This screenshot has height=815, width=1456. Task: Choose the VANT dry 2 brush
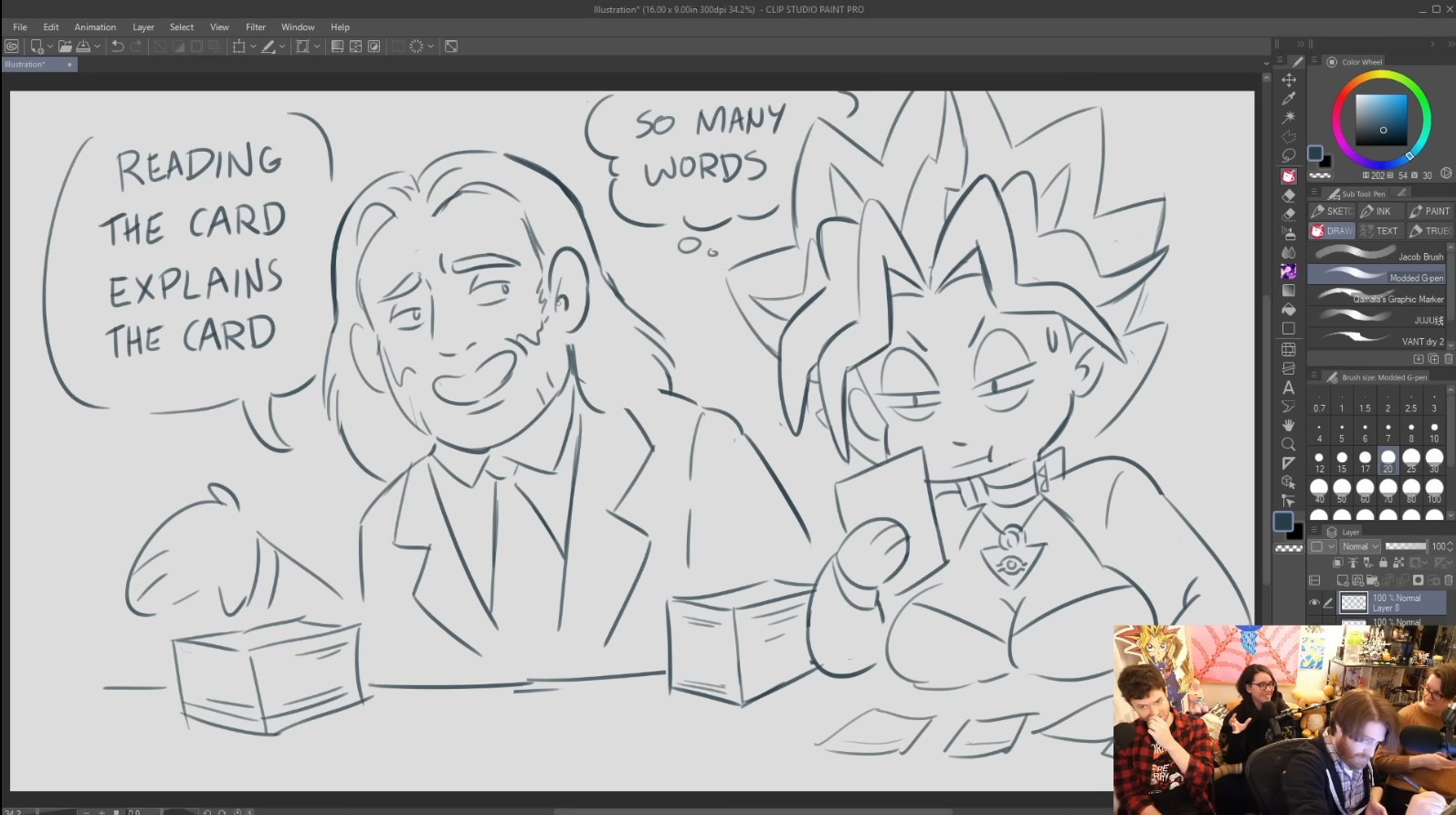point(1377,340)
